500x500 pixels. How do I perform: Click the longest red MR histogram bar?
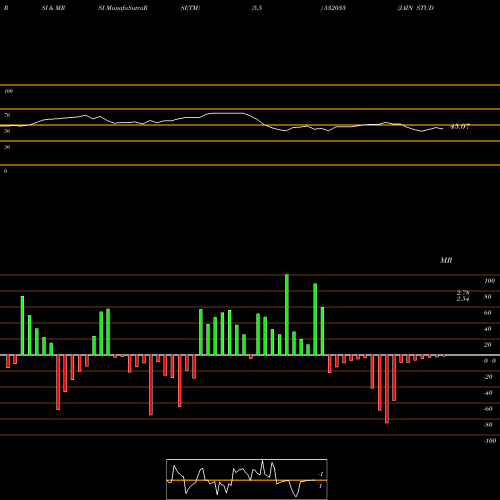coord(387,389)
